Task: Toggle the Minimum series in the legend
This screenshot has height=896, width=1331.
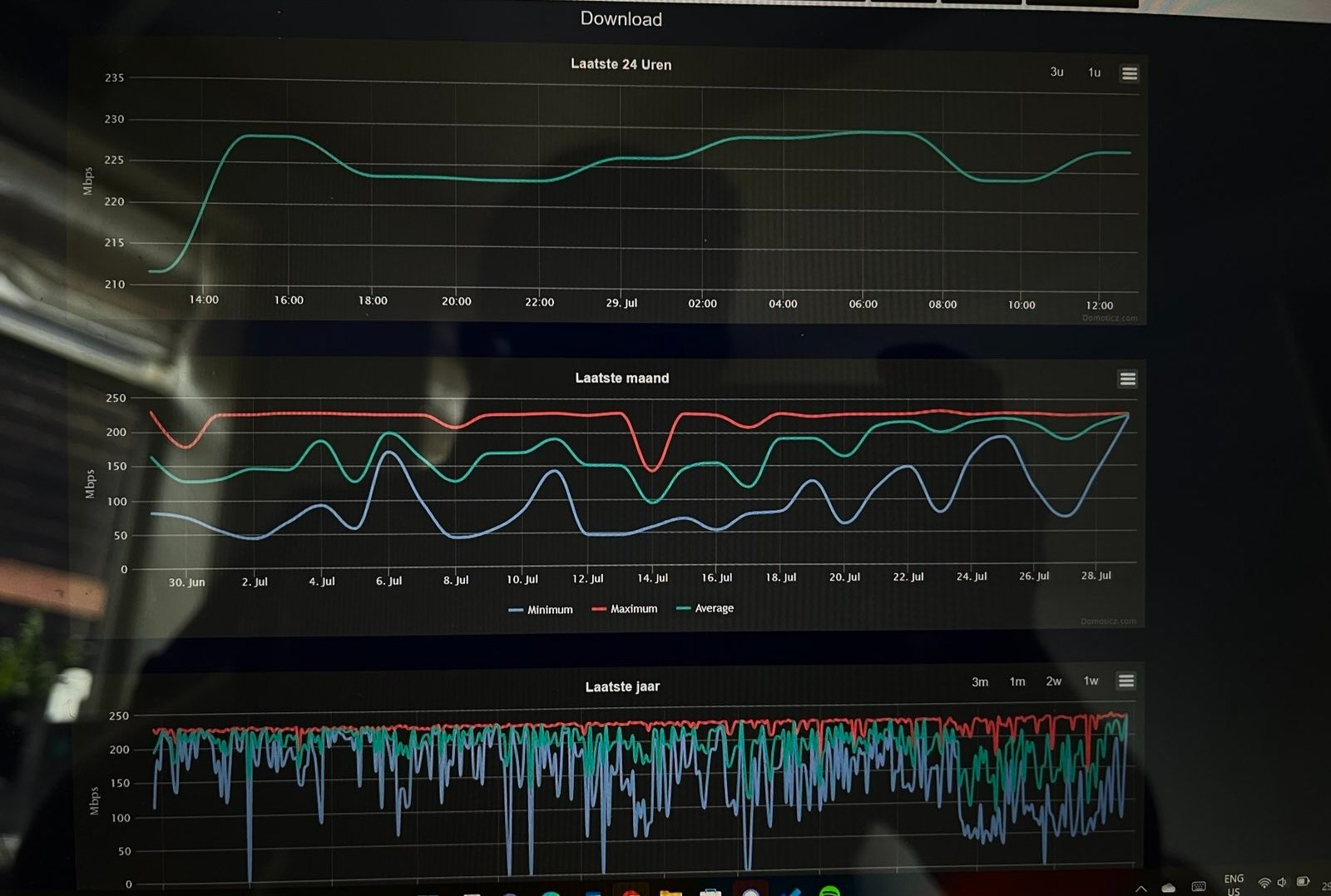Action: [541, 610]
